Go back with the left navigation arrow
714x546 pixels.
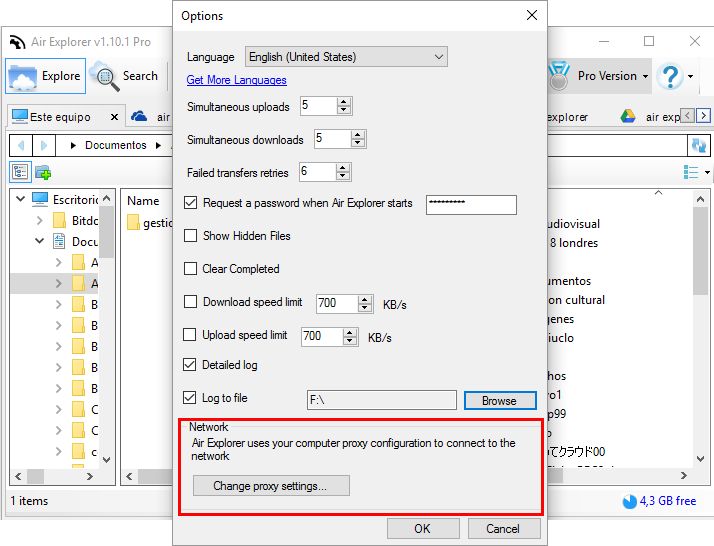[x=20, y=146]
